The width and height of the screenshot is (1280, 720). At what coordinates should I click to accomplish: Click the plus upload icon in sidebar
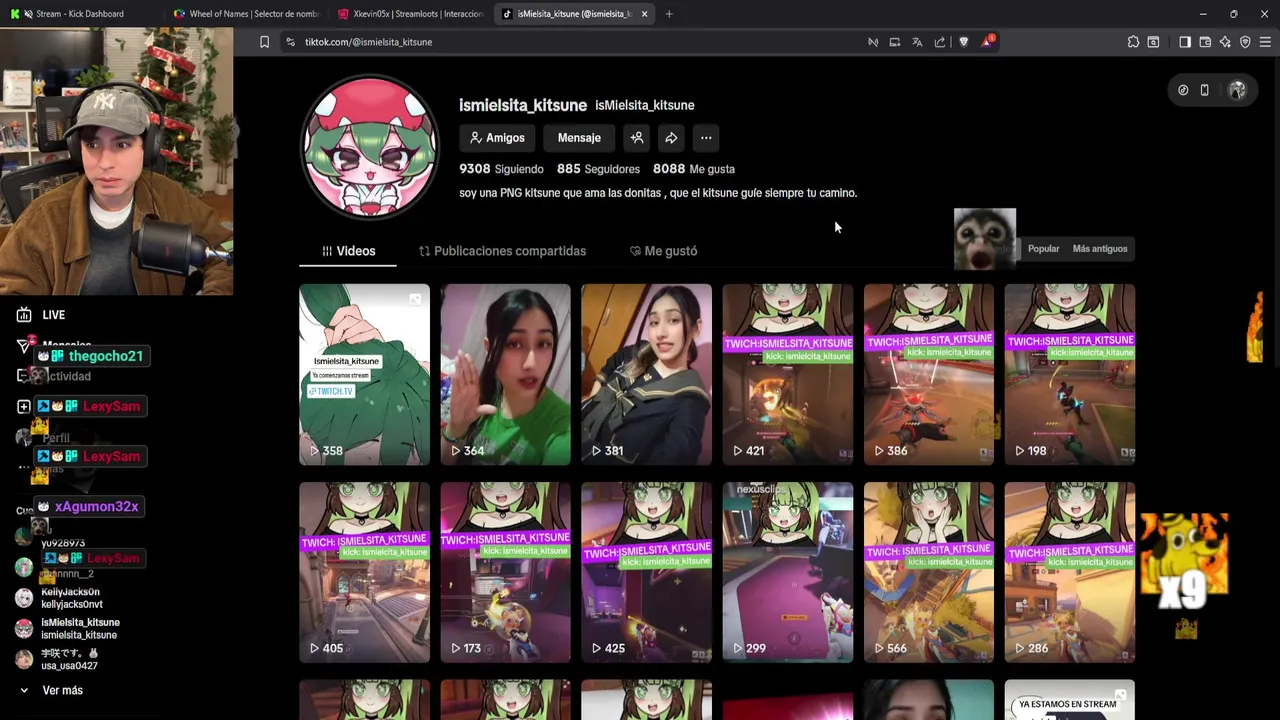coord(24,407)
